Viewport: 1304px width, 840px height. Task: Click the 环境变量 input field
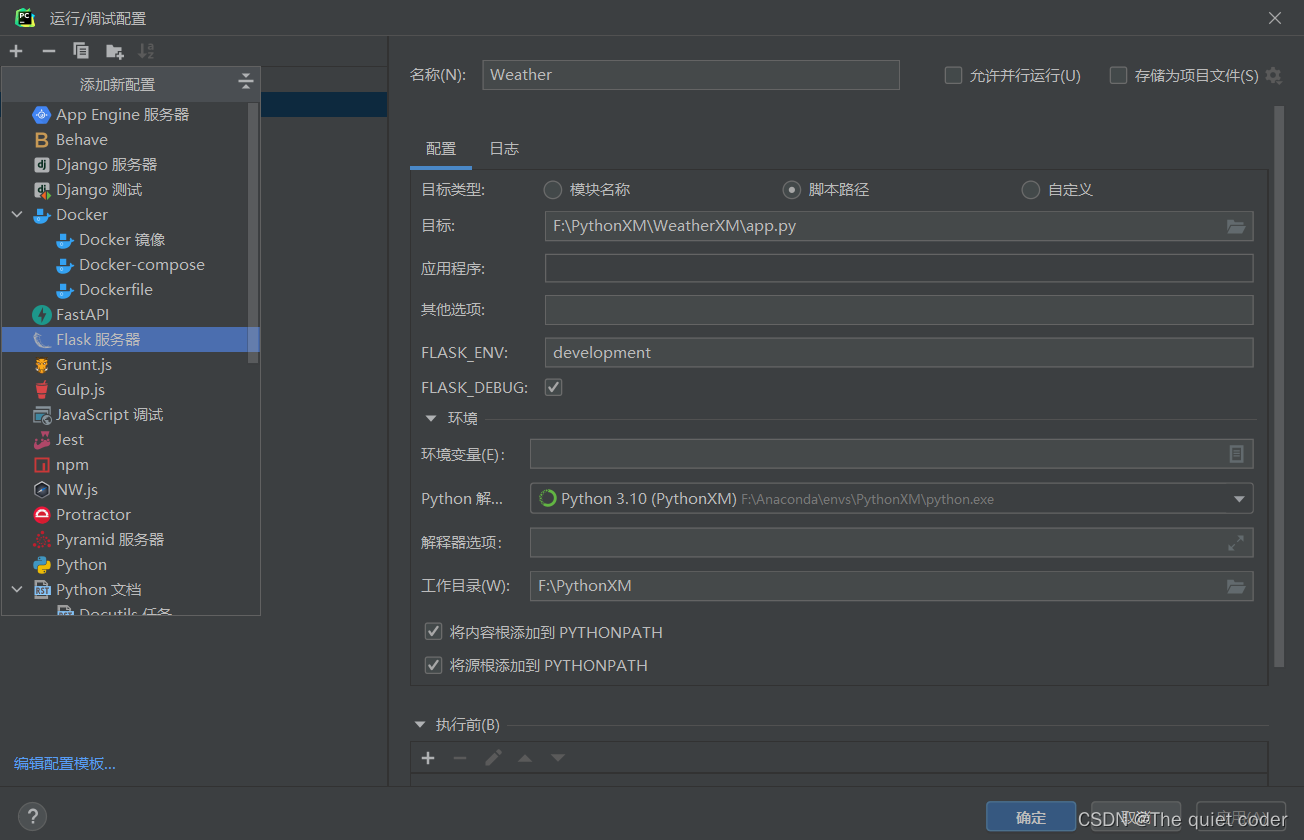(891, 454)
